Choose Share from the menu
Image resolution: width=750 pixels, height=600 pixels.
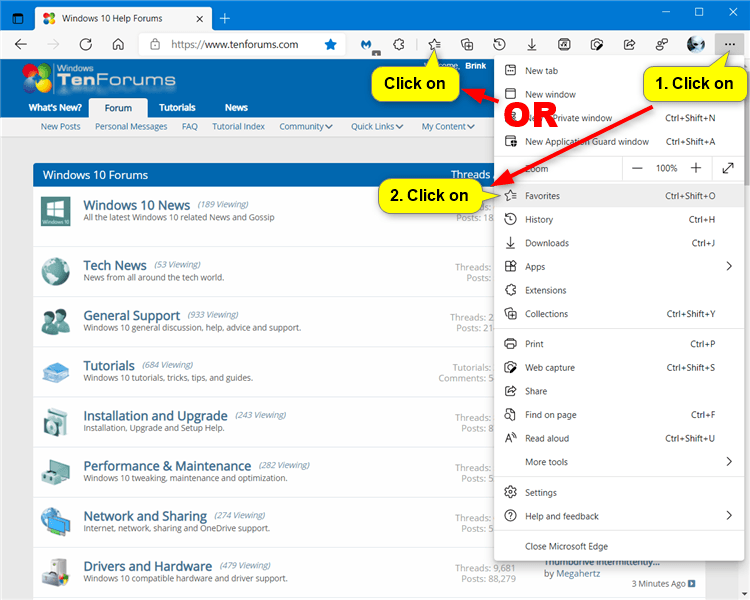[x=619, y=391]
